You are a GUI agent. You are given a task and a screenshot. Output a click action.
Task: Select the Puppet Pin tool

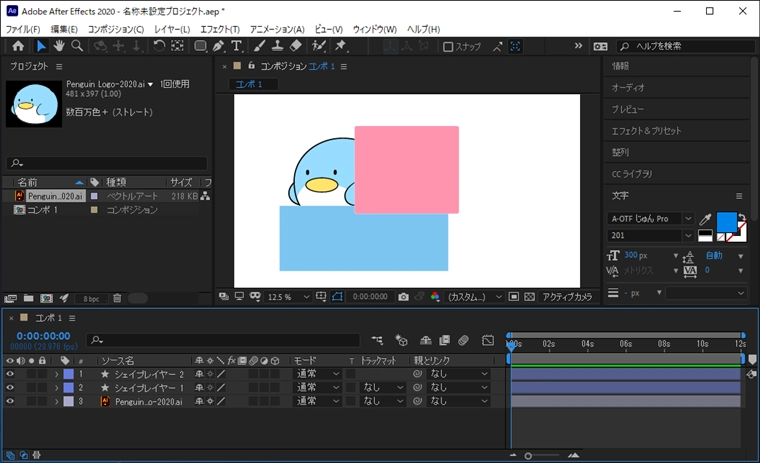point(341,46)
